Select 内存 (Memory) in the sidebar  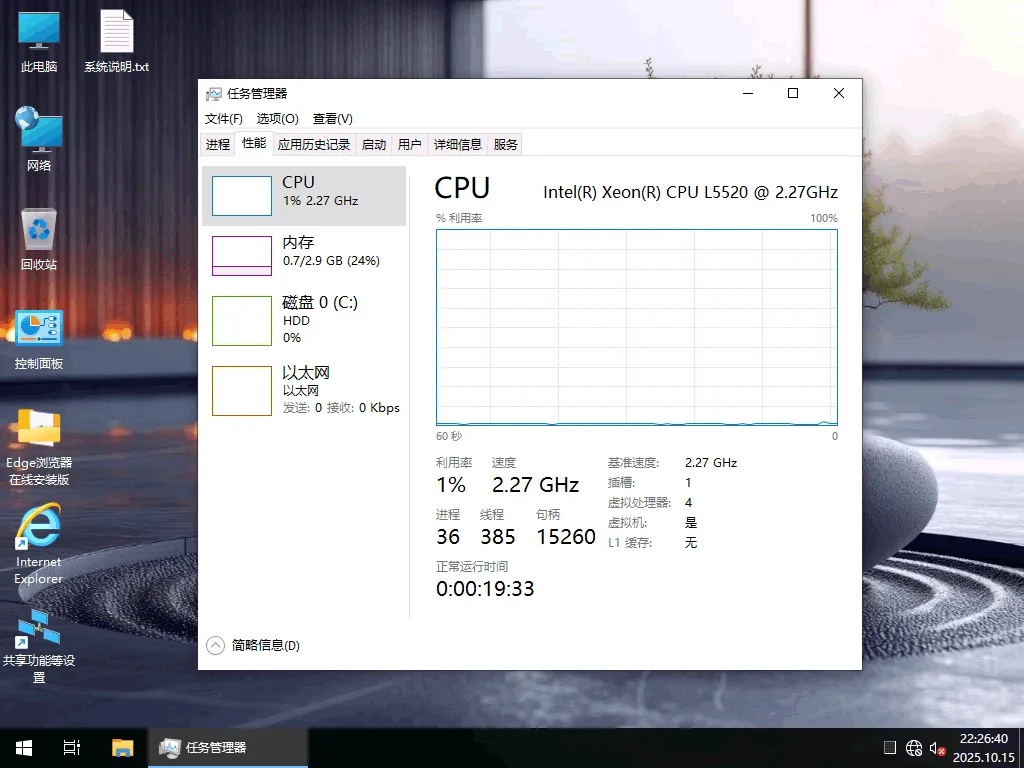300,255
